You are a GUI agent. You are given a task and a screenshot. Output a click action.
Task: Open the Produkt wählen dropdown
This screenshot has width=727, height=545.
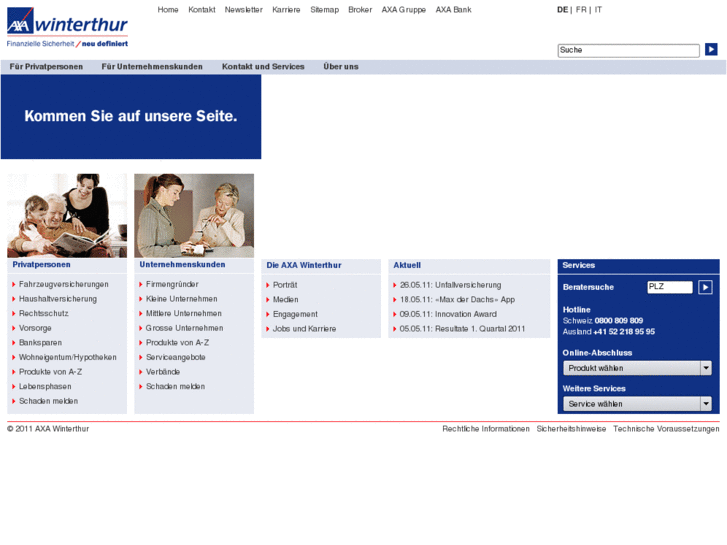(637, 368)
